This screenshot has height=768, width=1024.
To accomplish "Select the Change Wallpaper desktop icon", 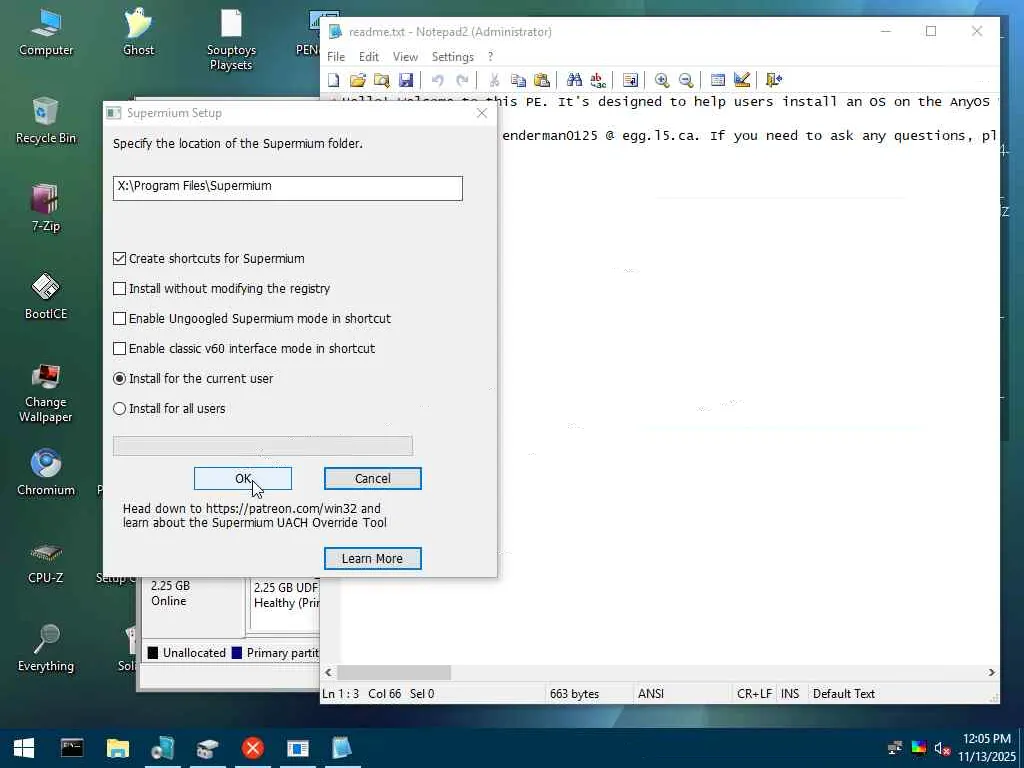I will pyautogui.click(x=45, y=392).
